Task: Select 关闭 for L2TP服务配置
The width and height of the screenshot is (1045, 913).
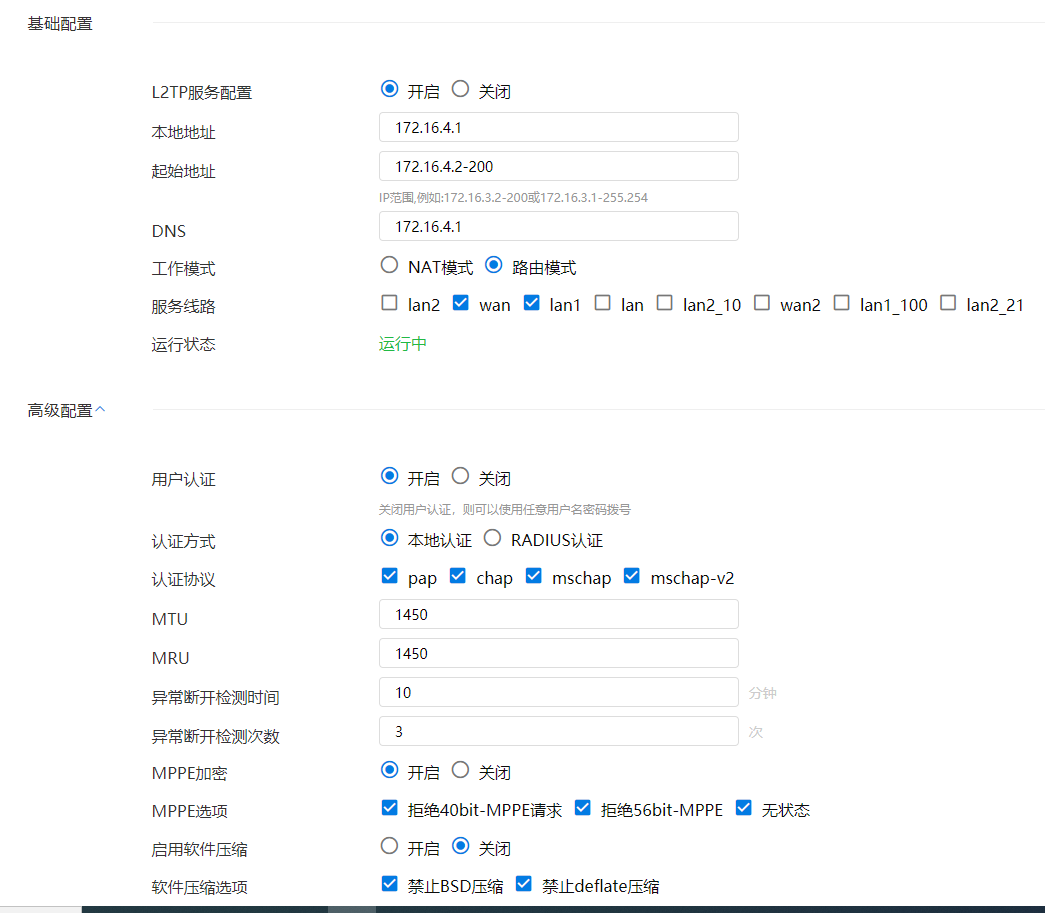Action: 460,89
